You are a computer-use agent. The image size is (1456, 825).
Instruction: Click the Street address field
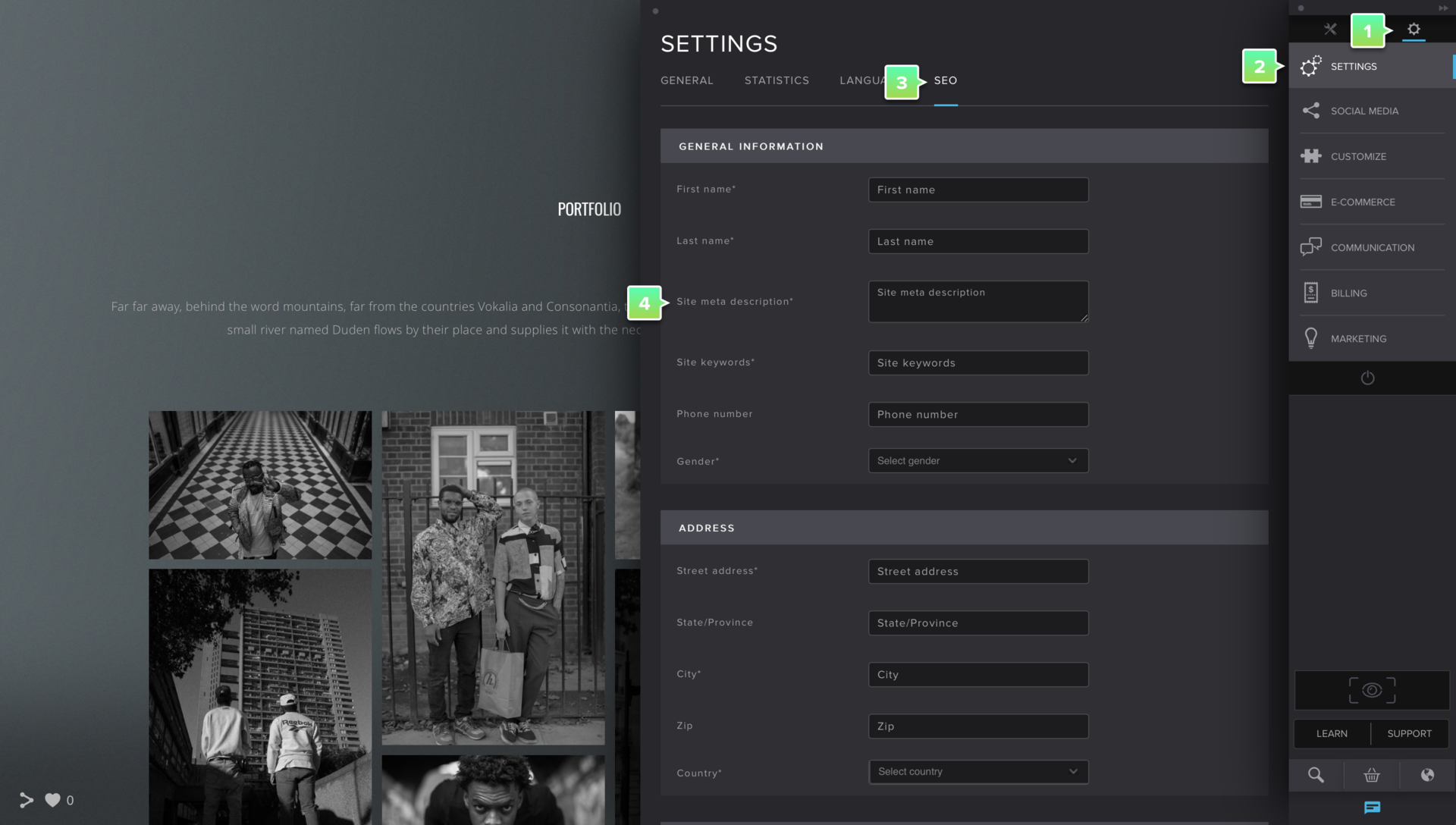click(978, 571)
